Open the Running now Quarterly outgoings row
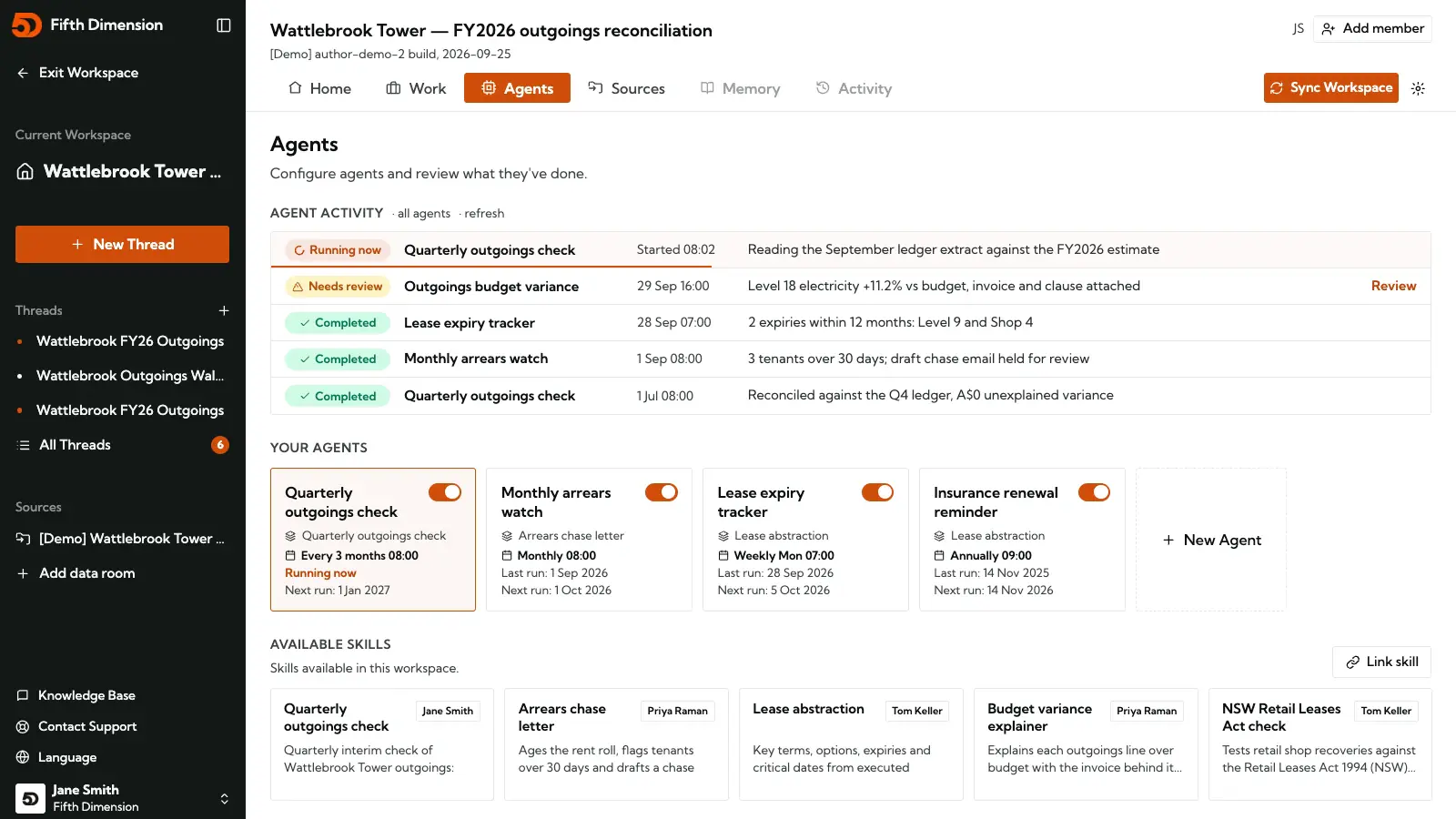The height and width of the screenshot is (819, 1456). [850, 249]
